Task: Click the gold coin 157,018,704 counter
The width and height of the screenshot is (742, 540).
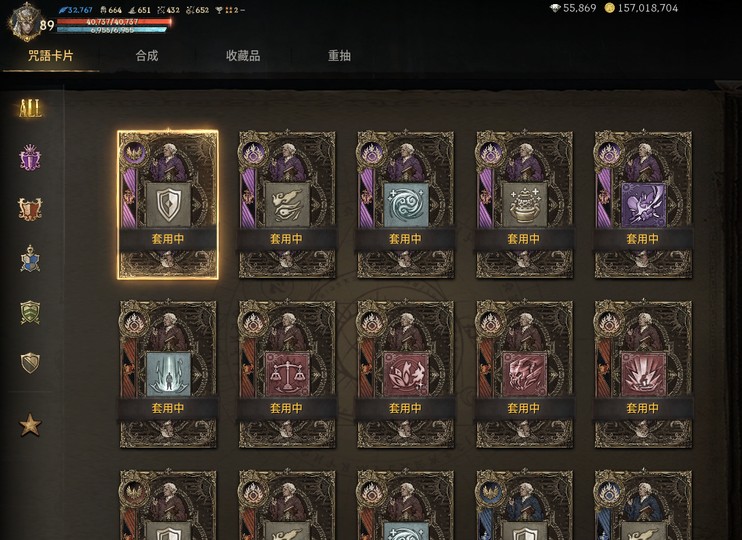Action: coord(641,8)
